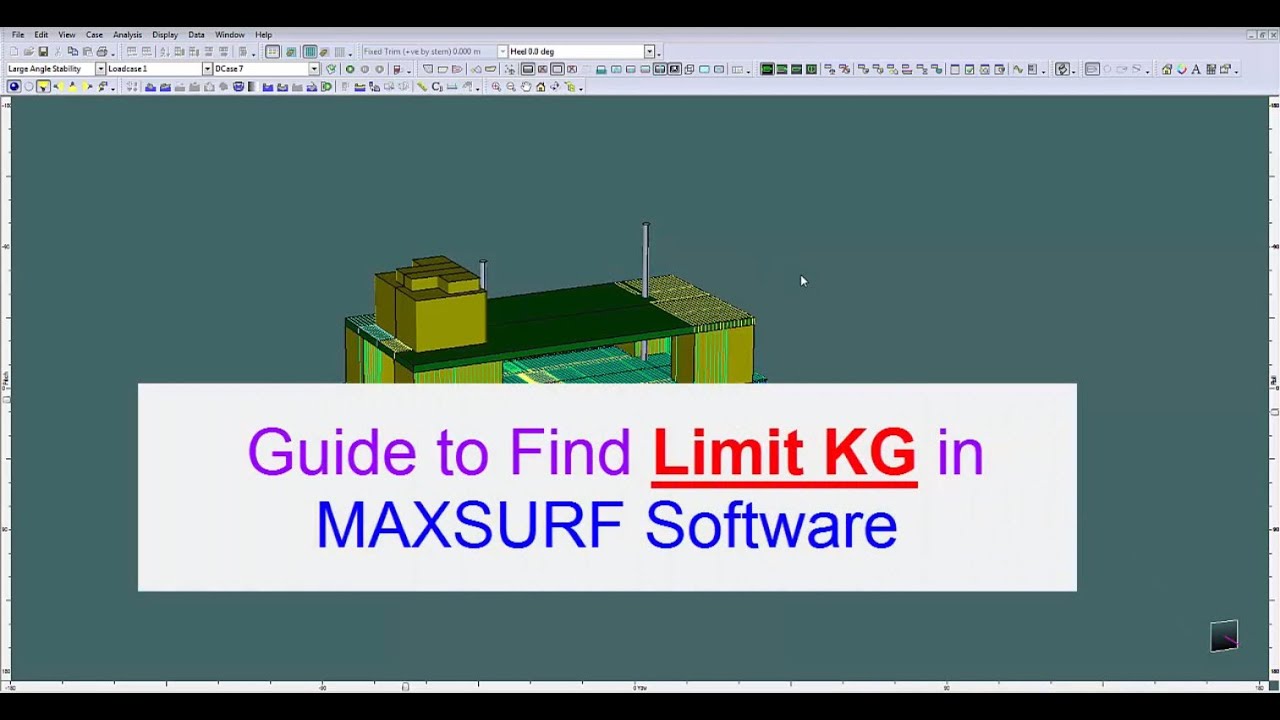Image resolution: width=1280 pixels, height=720 pixels.
Task: Expand the Fixed Trim dropdown arrow
Action: pyautogui.click(x=502, y=51)
